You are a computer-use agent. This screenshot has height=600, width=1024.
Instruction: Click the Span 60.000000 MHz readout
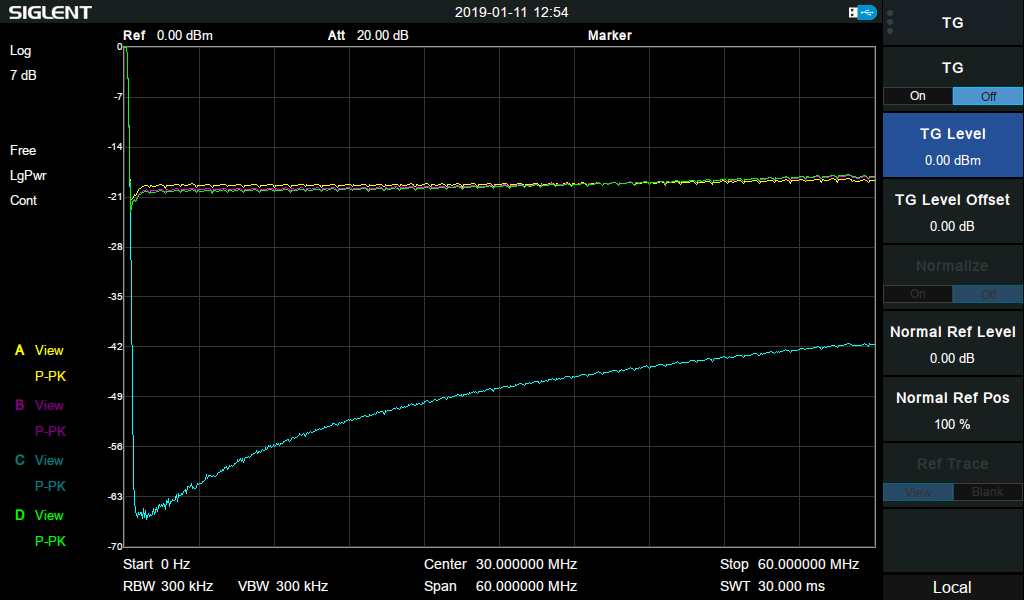[x=500, y=586]
